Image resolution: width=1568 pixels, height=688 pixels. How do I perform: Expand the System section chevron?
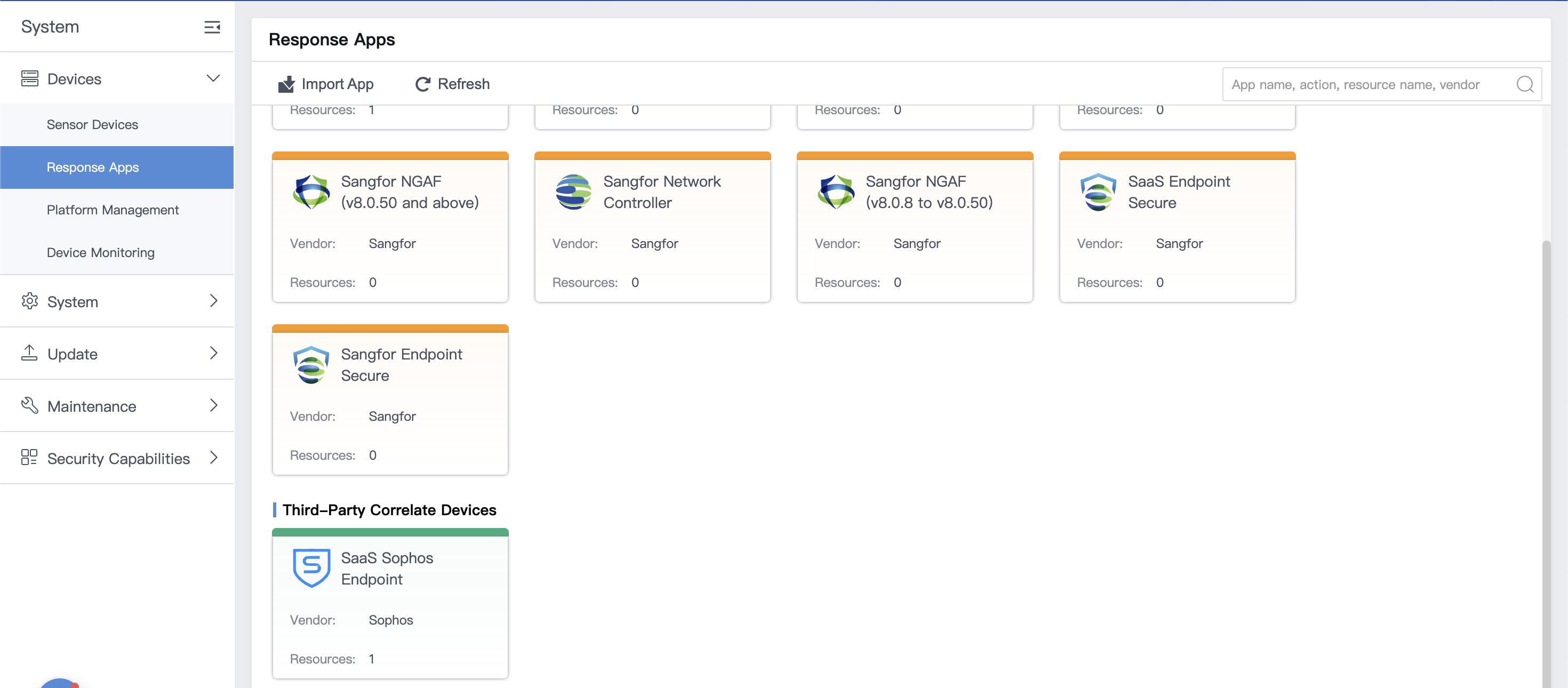tap(214, 301)
